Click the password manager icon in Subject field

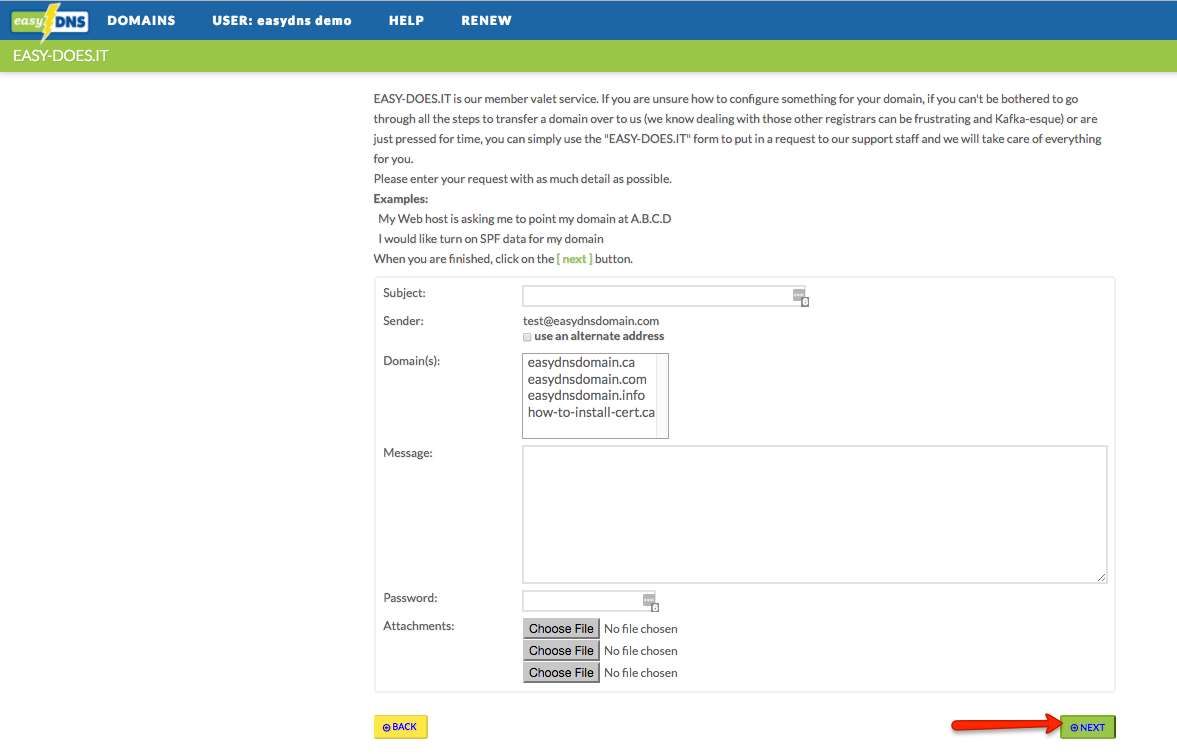(x=800, y=297)
